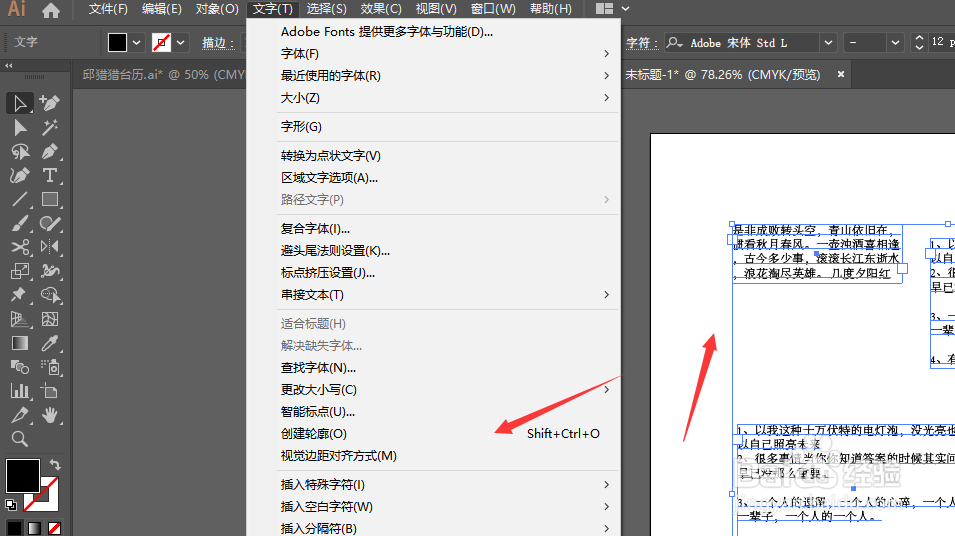Click the 字符 character panel link
The height and width of the screenshot is (536, 955).
click(x=642, y=43)
